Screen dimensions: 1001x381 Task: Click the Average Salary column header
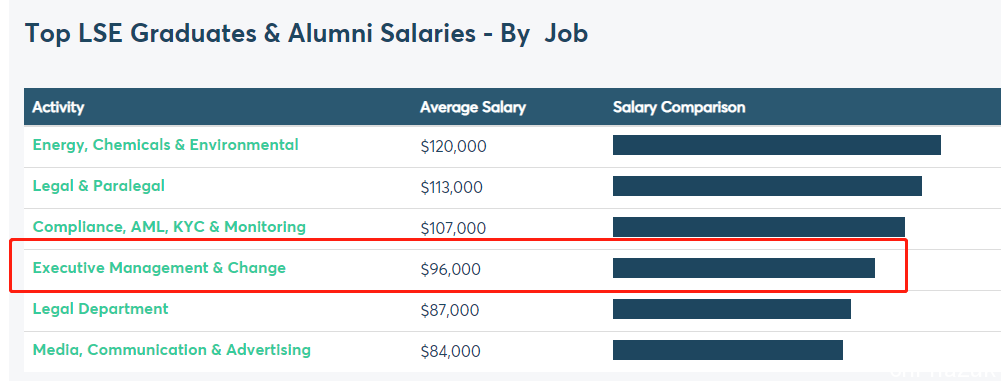[x=472, y=107]
